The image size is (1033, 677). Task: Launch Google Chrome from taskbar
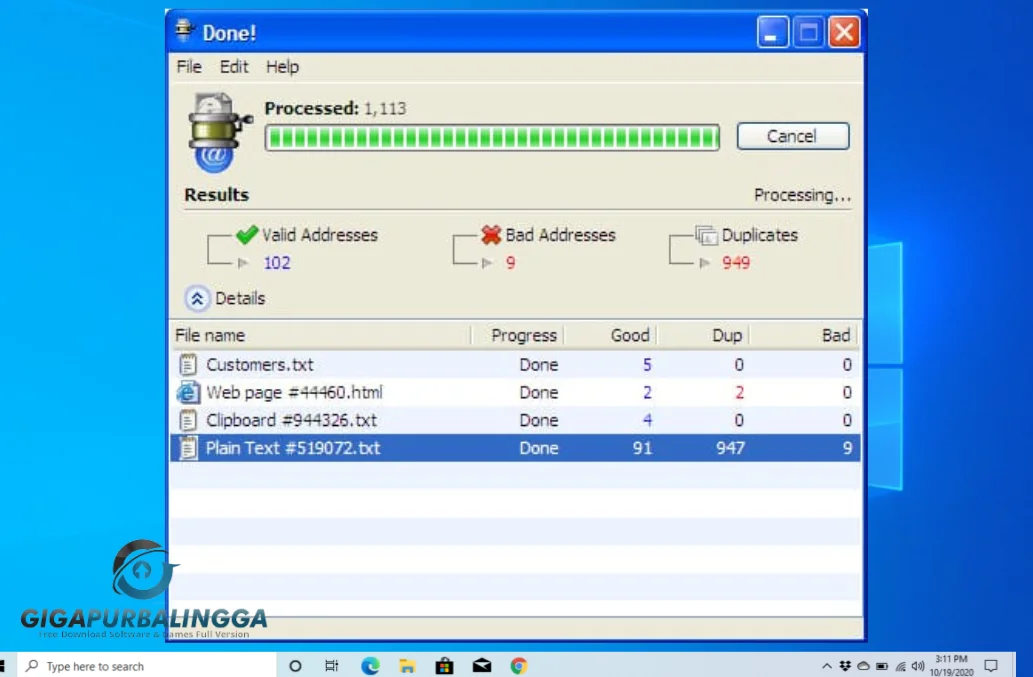coord(518,666)
